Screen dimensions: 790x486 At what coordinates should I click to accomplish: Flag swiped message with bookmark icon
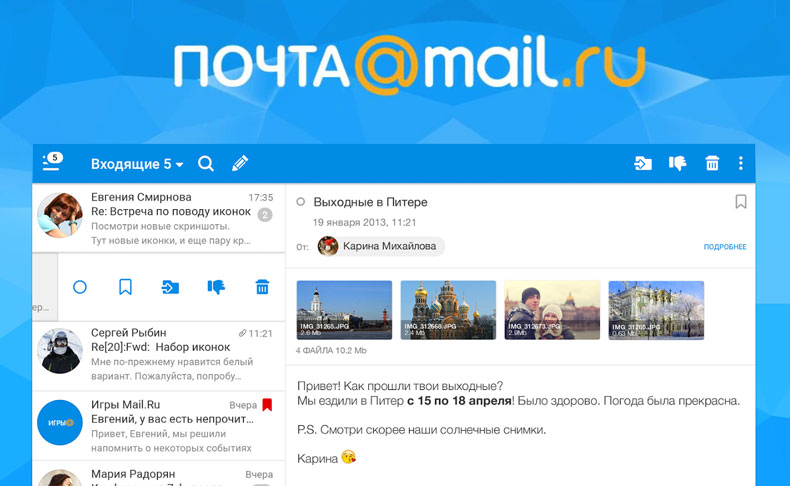point(125,287)
